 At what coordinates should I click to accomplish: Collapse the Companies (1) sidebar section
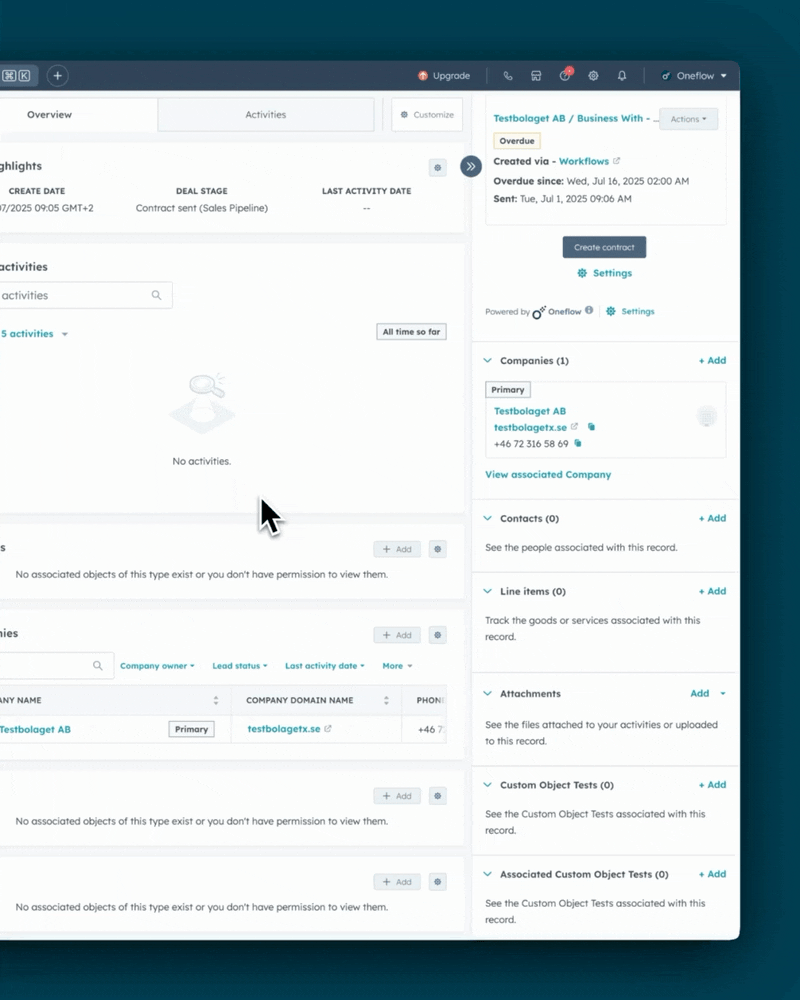pyautogui.click(x=488, y=361)
